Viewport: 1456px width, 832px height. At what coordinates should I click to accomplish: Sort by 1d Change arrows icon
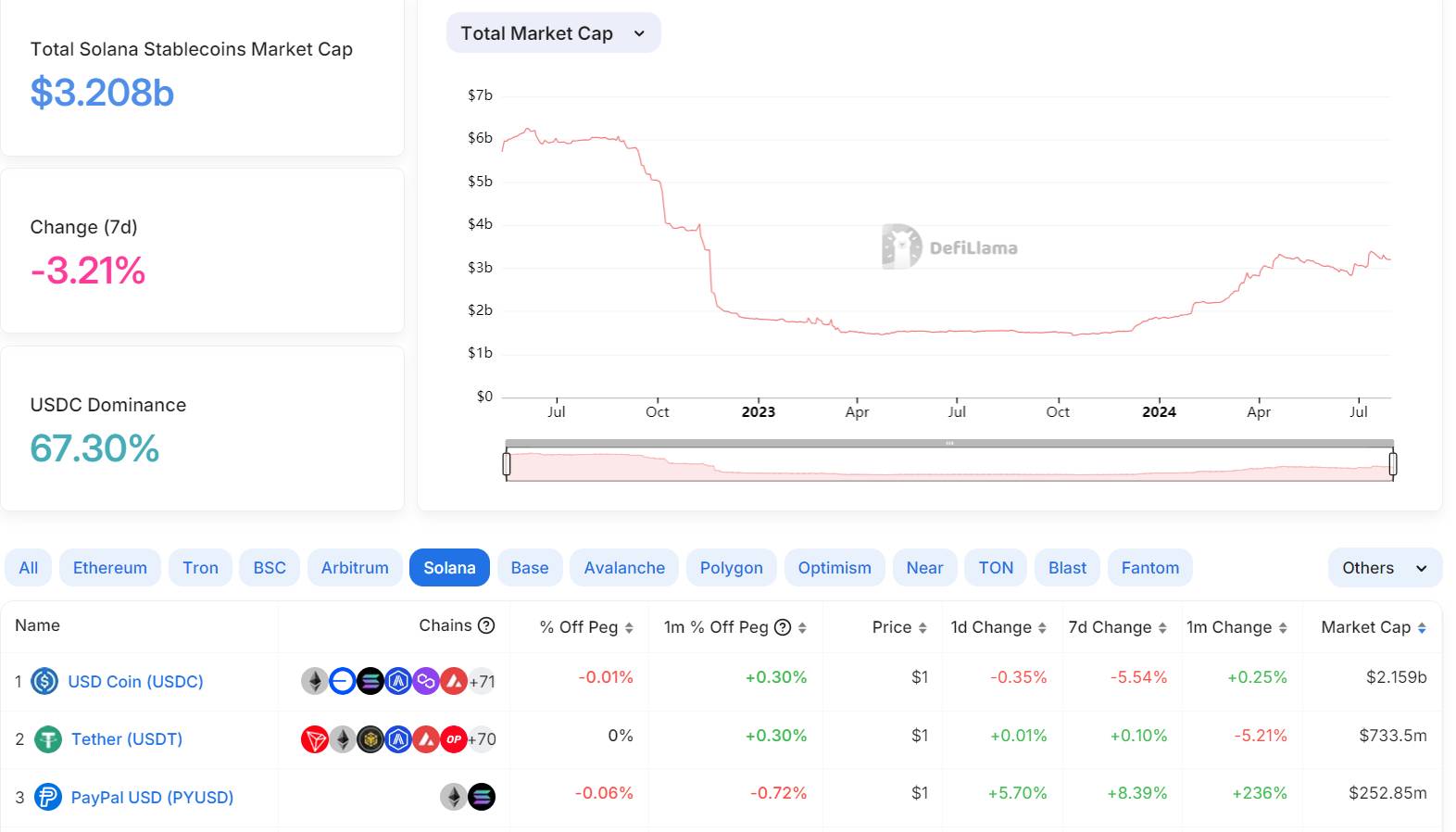1042,628
